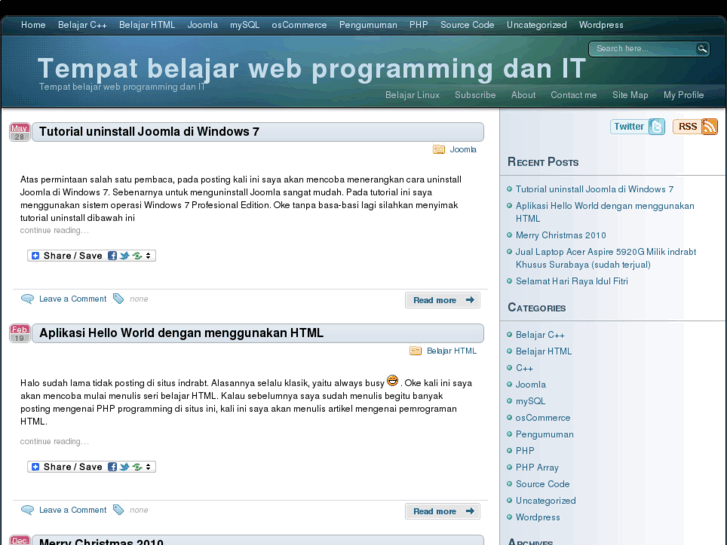Click the May 28 date badge
Viewport: 727px width, 545px height.
click(x=19, y=132)
